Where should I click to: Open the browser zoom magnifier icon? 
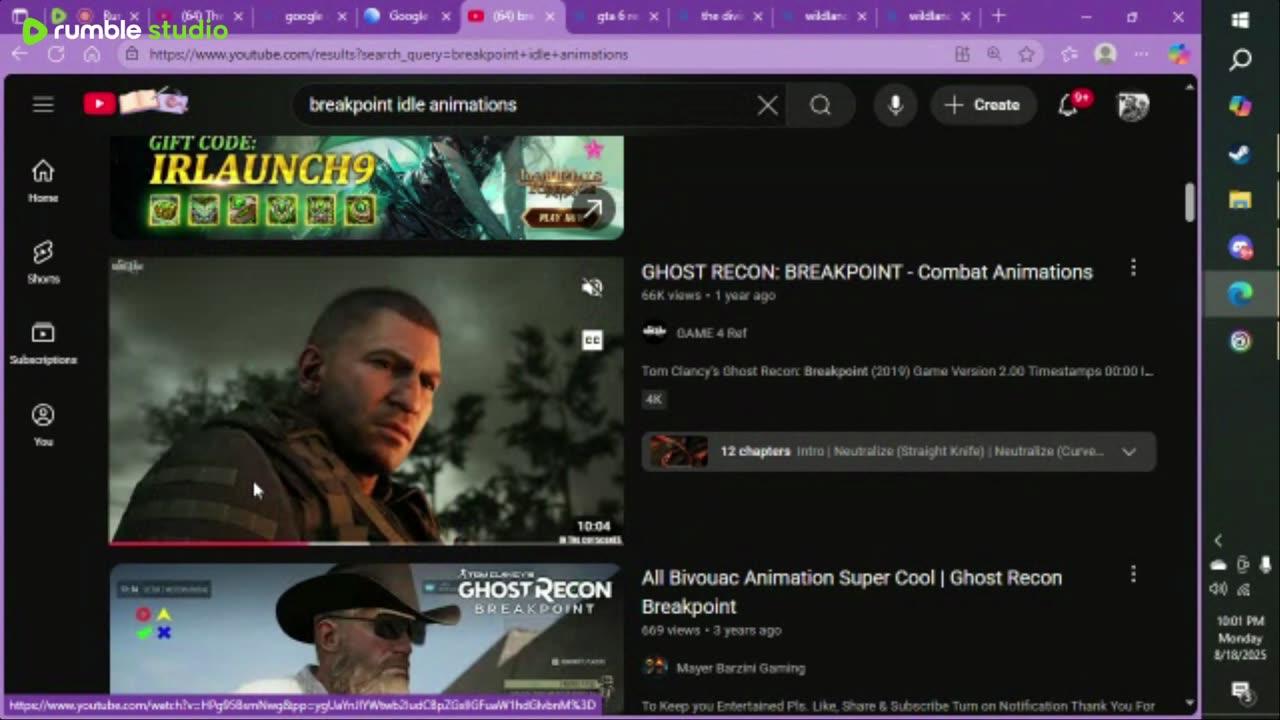pyautogui.click(x=994, y=54)
